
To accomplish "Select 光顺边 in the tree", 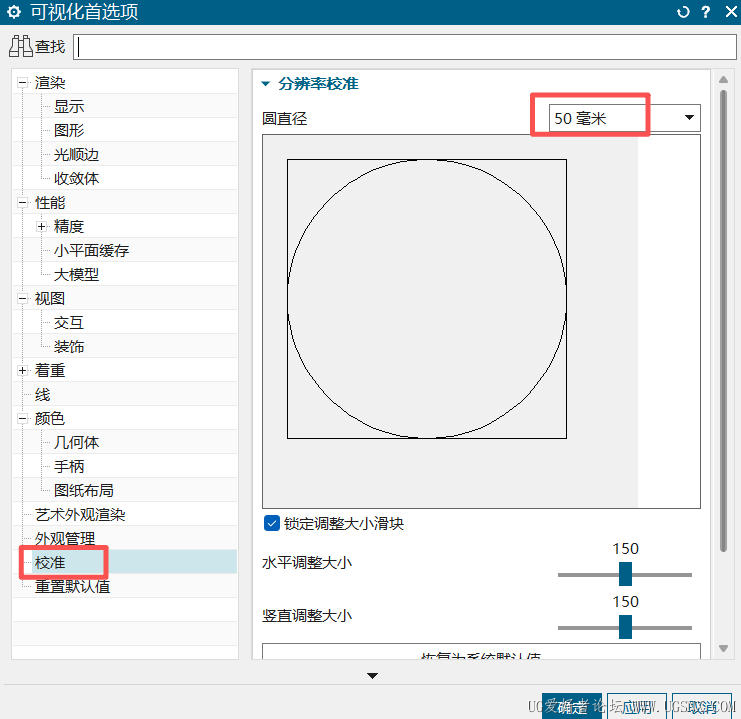I will [x=76, y=155].
